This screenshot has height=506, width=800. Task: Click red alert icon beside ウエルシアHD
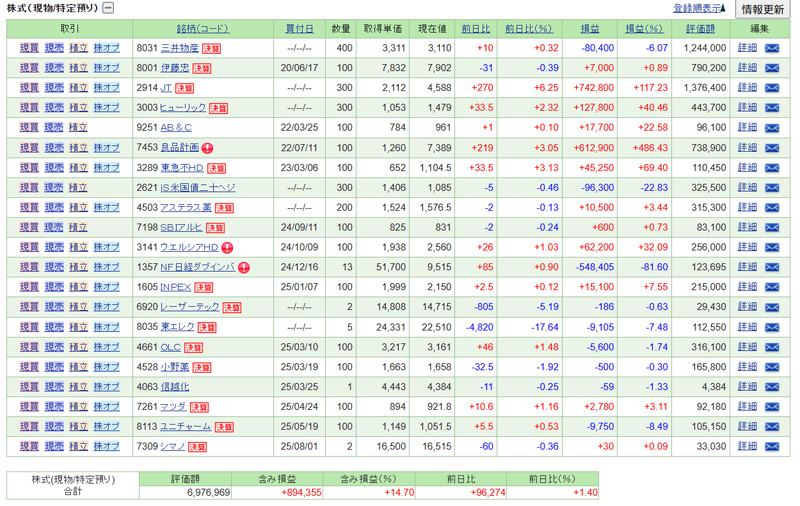coord(227,248)
